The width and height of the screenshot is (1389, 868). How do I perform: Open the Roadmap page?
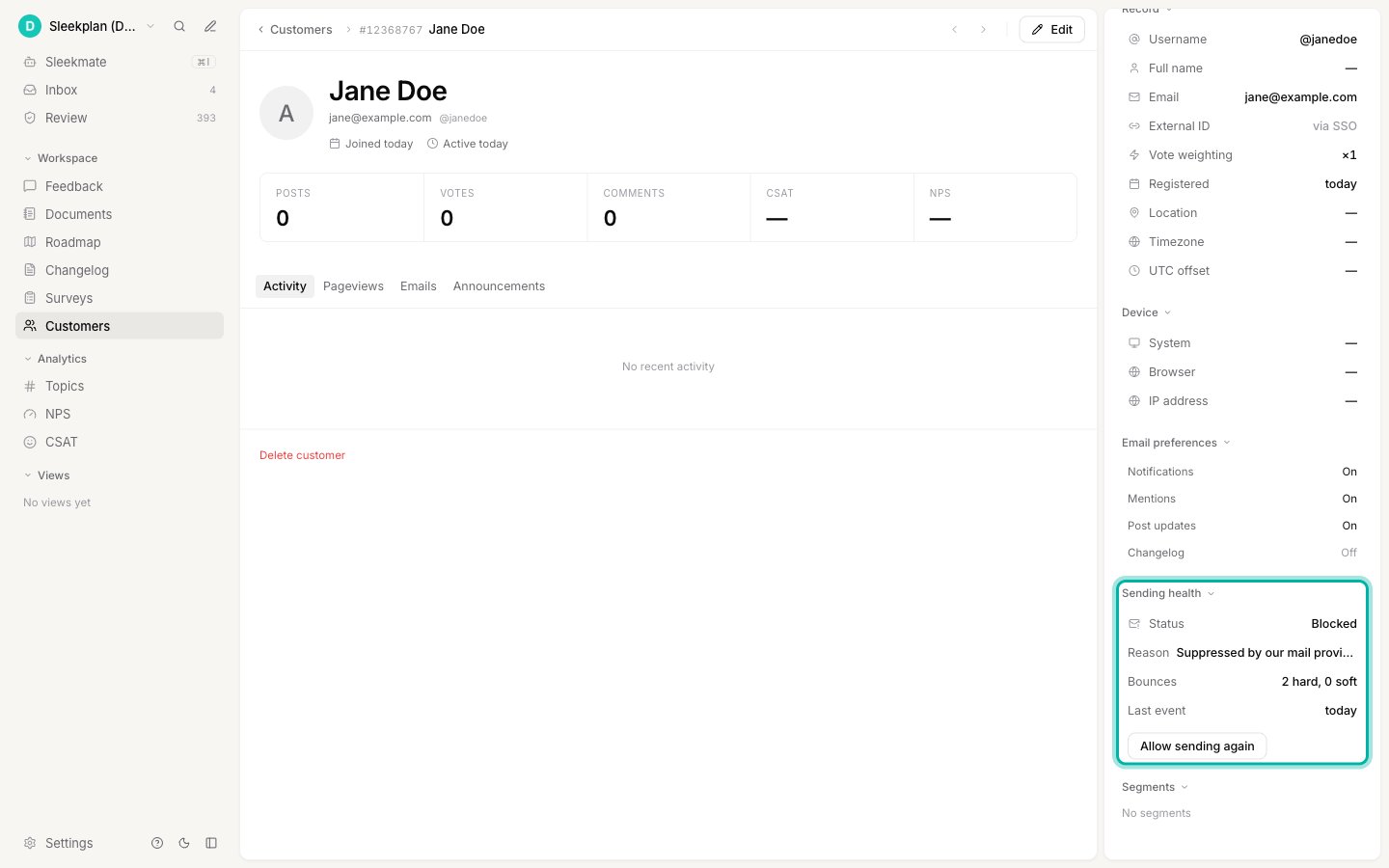click(120, 242)
